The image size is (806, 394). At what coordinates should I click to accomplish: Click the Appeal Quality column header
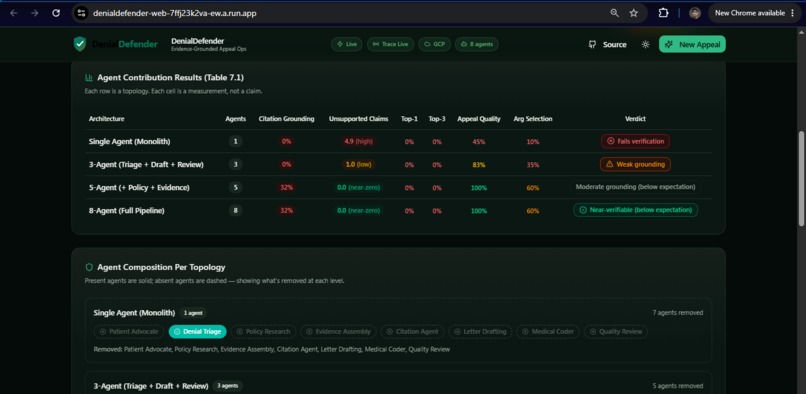tap(479, 119)
